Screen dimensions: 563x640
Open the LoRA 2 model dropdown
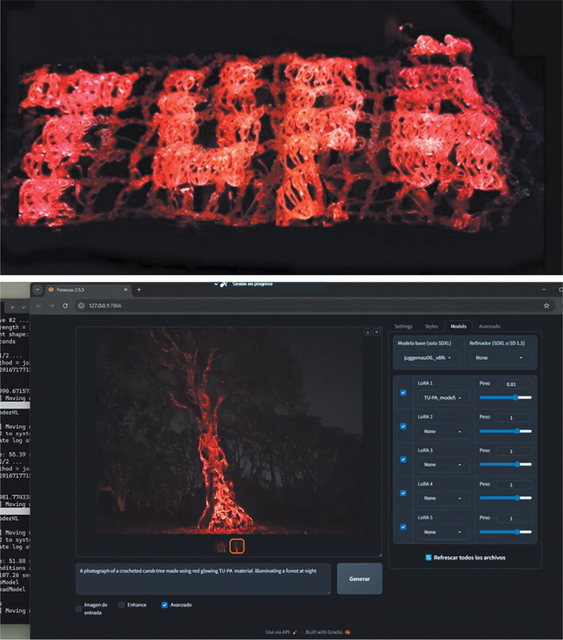(443, 431)
